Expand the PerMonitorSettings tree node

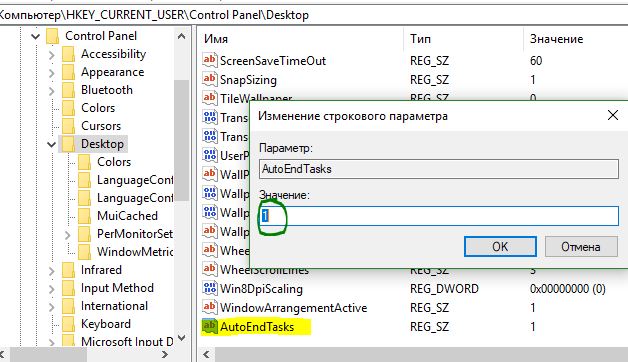pos(68,235)
